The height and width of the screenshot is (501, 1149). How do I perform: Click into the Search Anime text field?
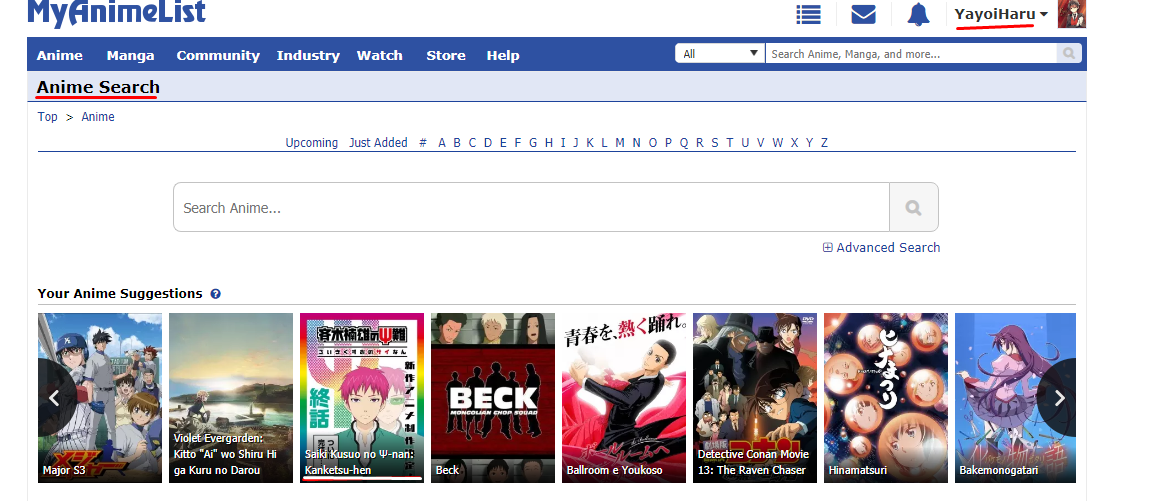(x=530, y=208)
